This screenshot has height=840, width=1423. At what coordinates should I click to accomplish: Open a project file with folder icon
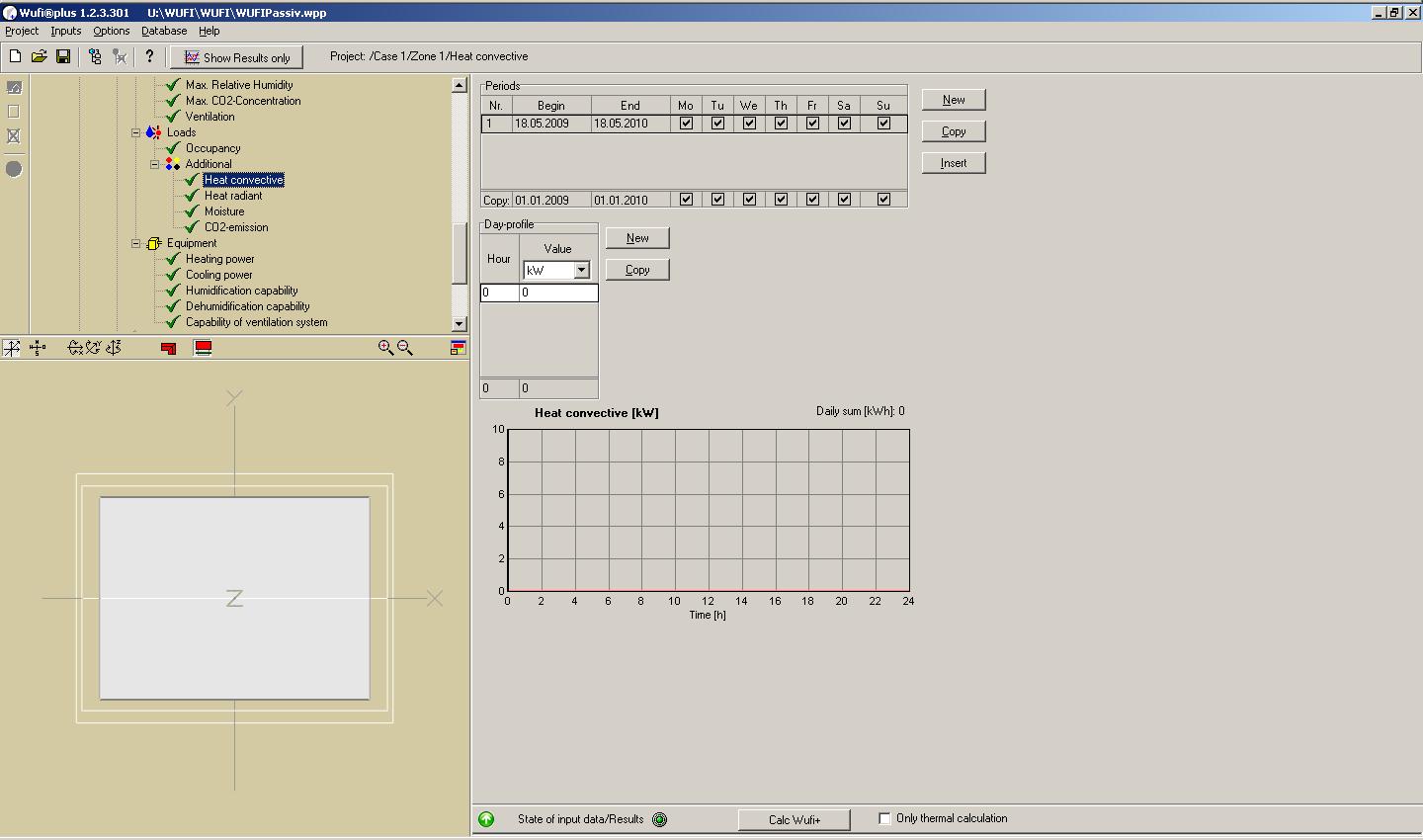(x=39, y=56)
